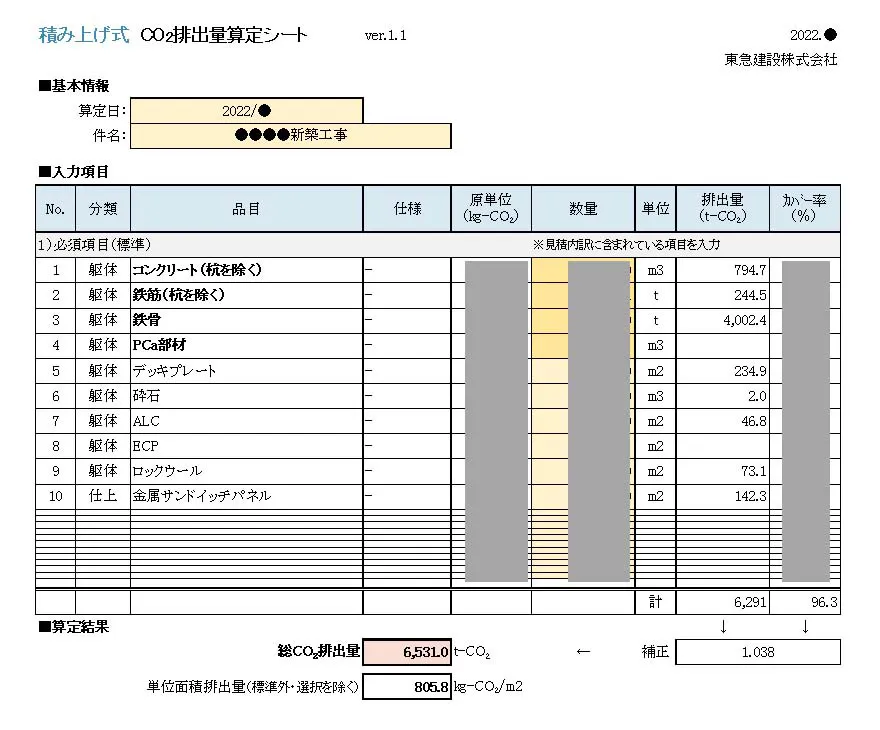The image size is (880, 730).
Task: Click the 単位 column header
Action: point(656,209)
